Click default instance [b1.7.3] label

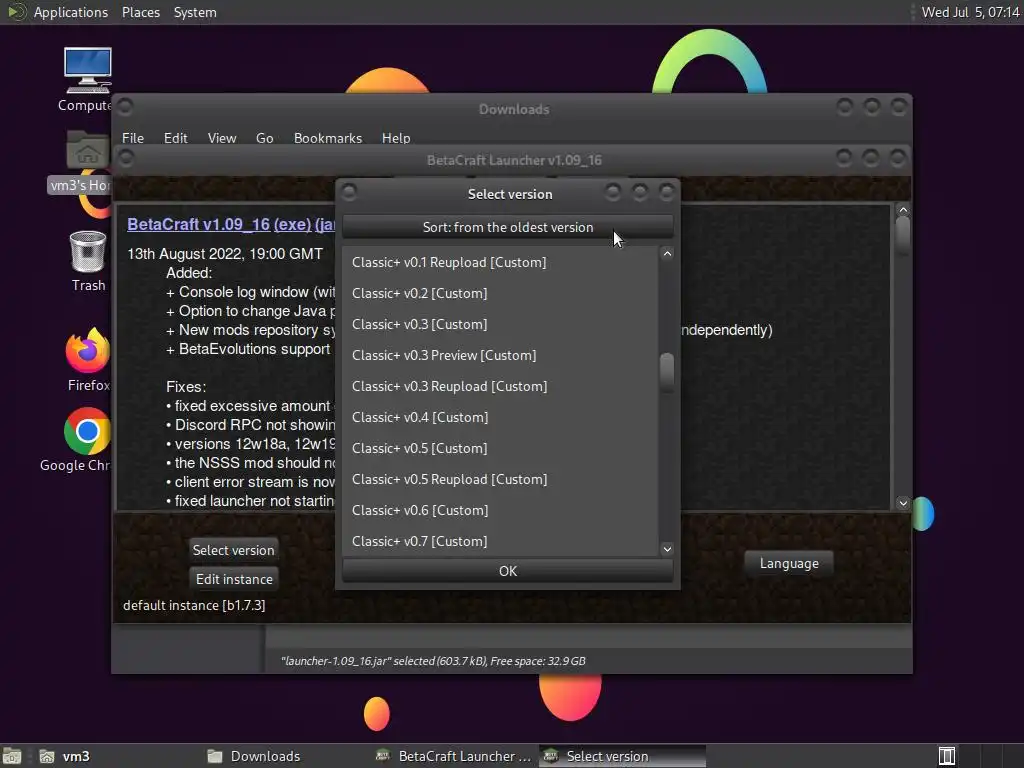click(194, 605)
